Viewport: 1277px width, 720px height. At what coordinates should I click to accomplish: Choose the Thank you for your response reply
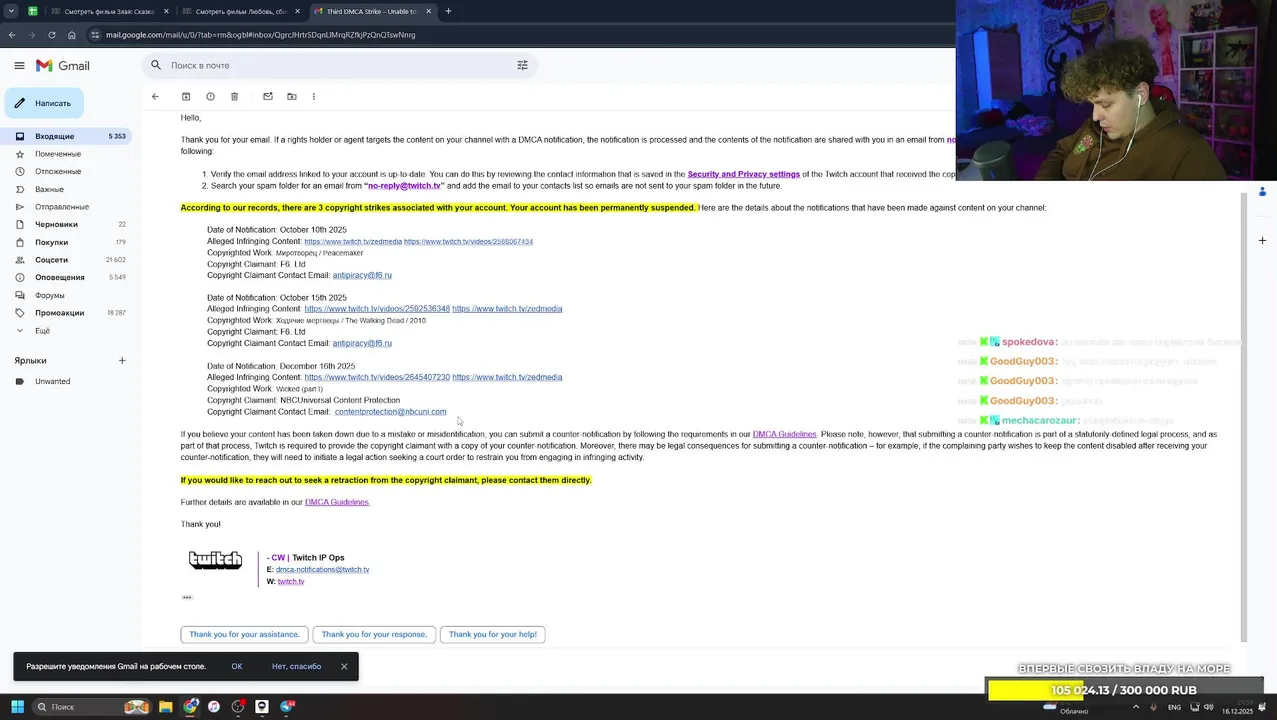click(x=374, y=634)
